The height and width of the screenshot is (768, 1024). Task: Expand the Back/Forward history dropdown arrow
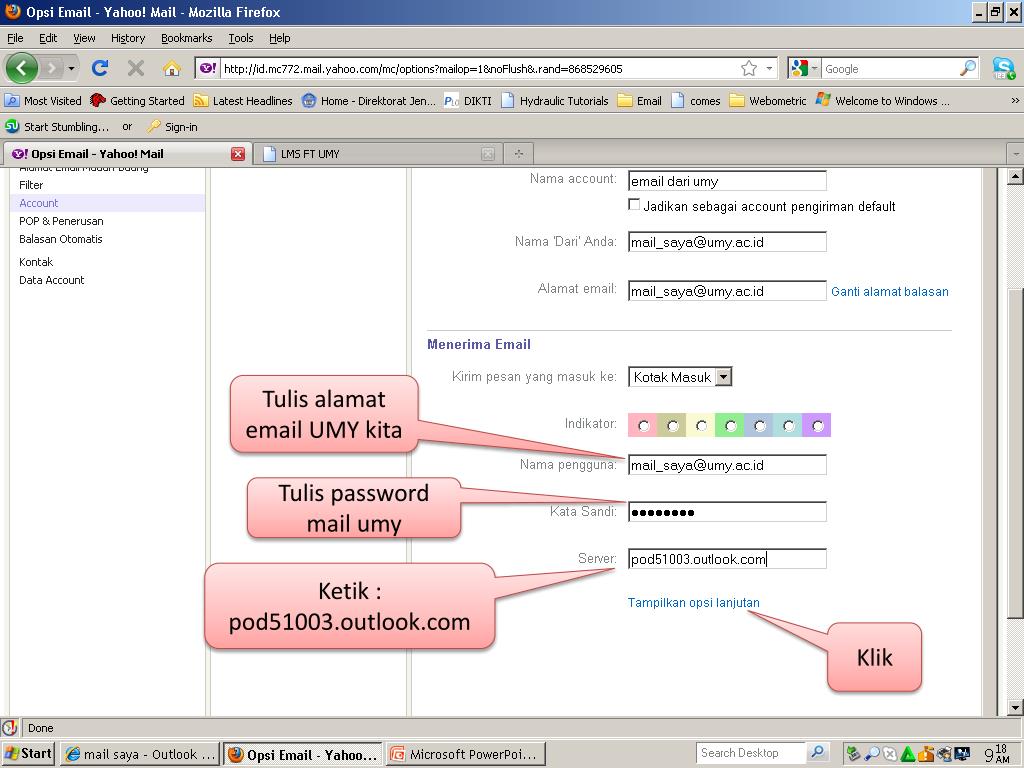71,68
